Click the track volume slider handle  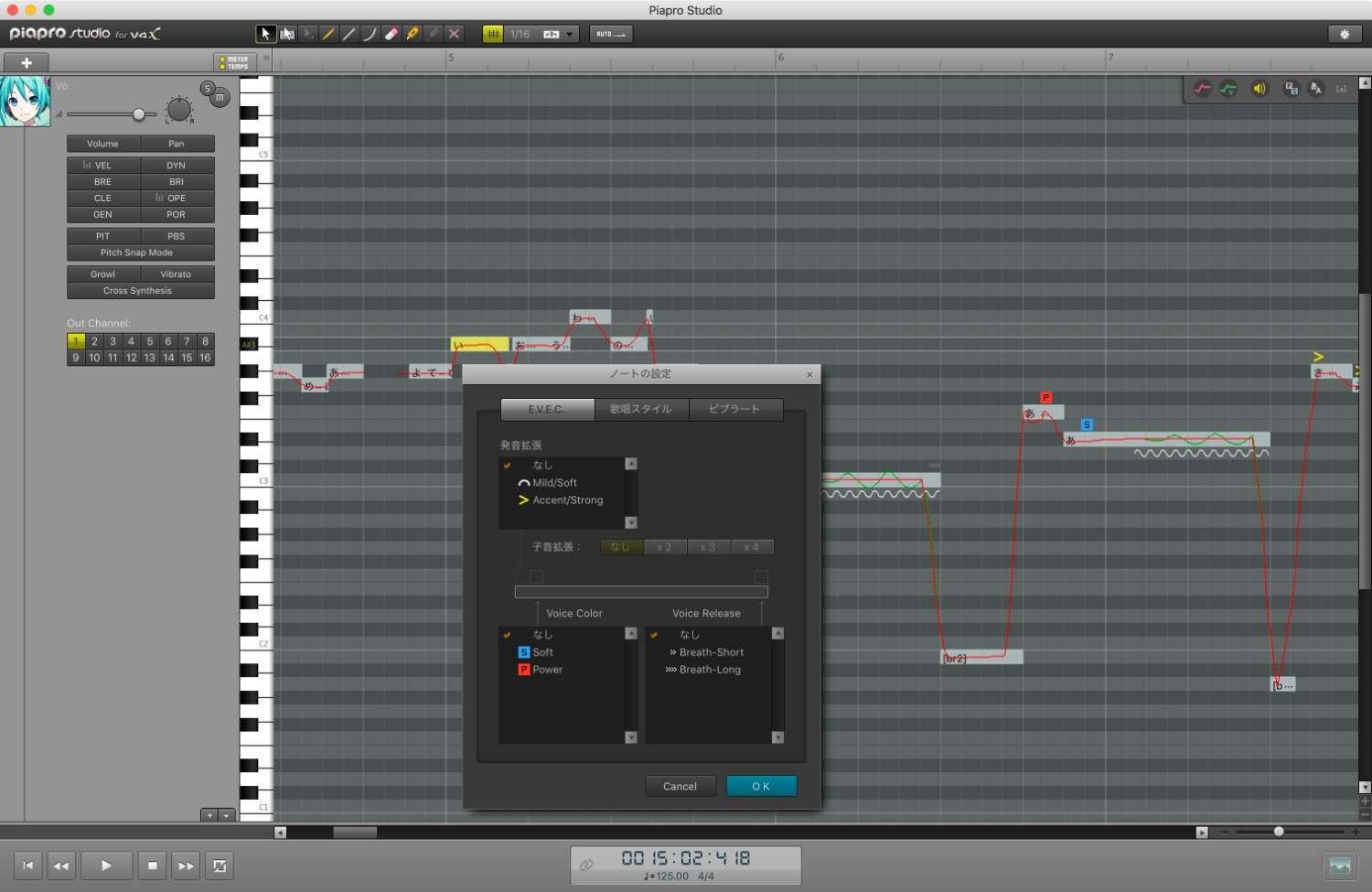pyautogui.click(x=139, y=114)
